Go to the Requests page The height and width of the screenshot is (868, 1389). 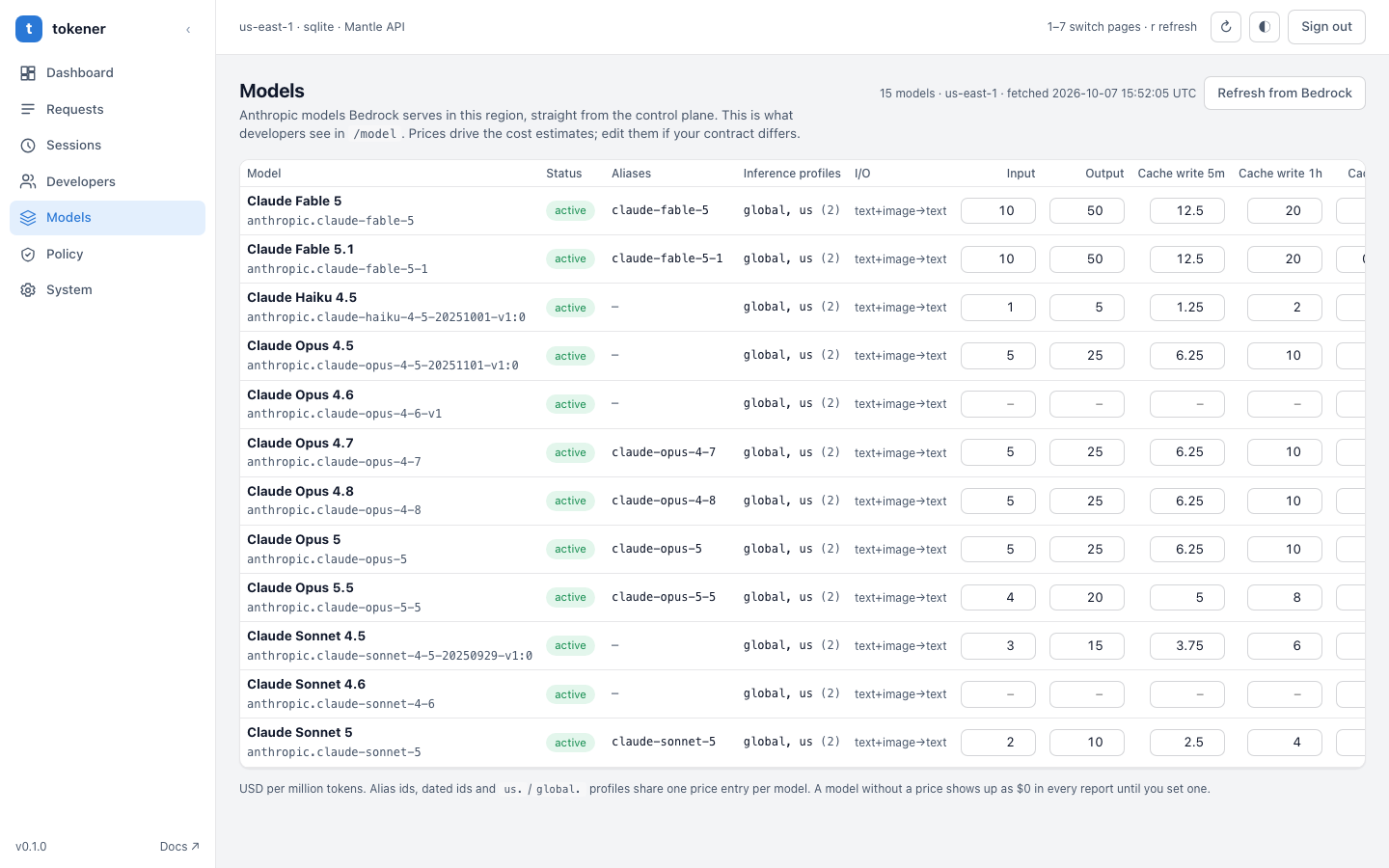(x=107, y=109)
